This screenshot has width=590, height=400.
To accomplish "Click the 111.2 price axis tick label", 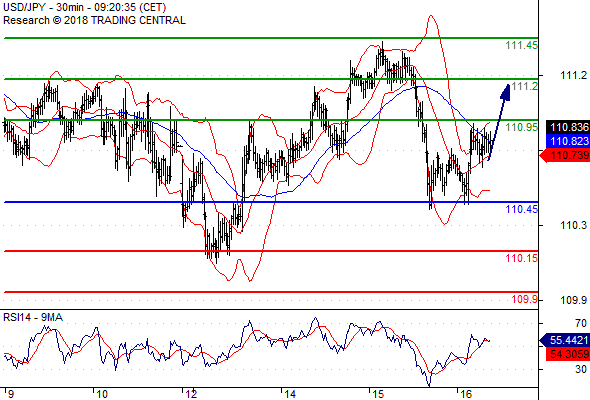I will click(x=574, y=76).
